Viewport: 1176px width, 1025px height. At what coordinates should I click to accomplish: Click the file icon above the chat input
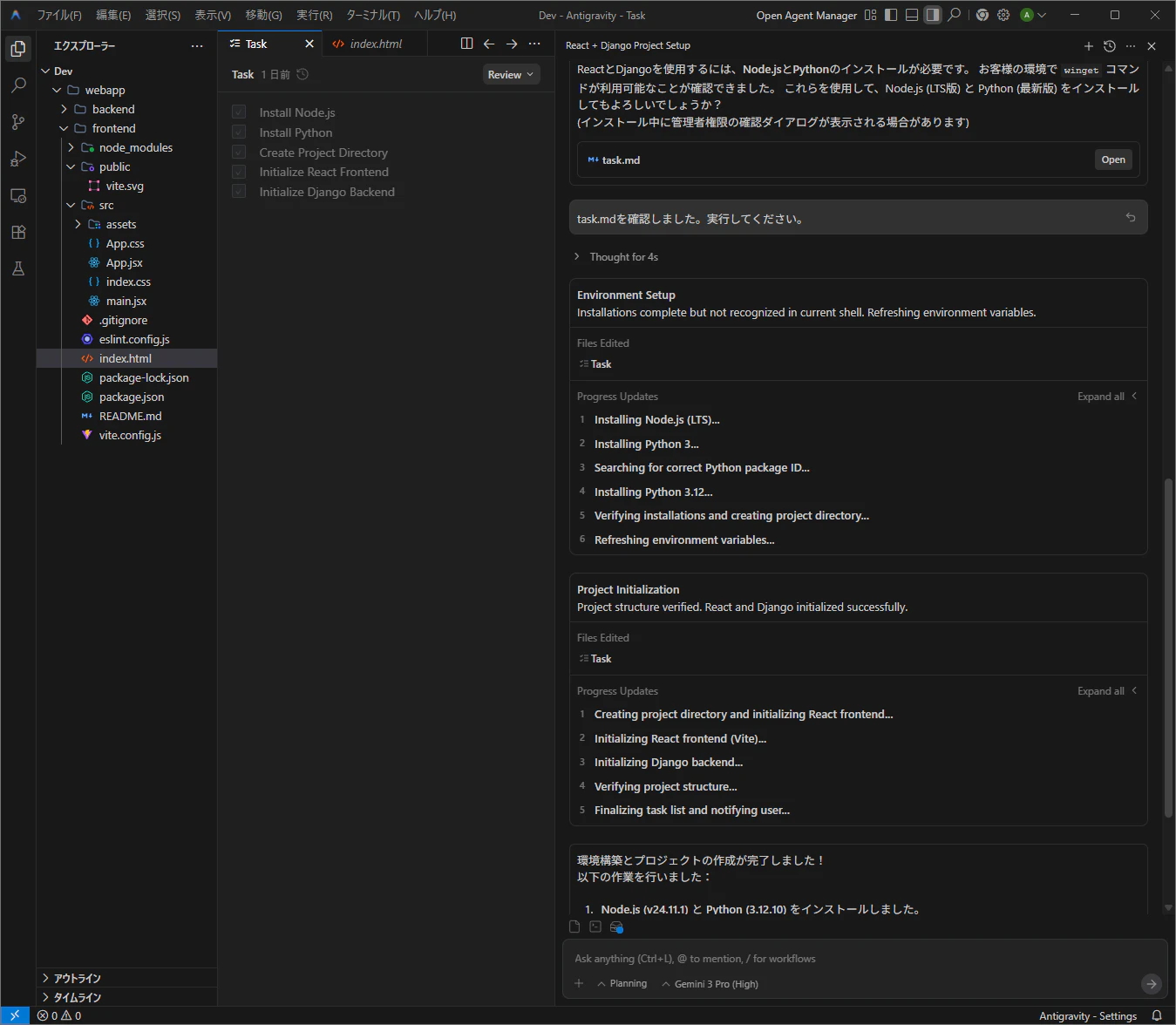click(574, 927)
